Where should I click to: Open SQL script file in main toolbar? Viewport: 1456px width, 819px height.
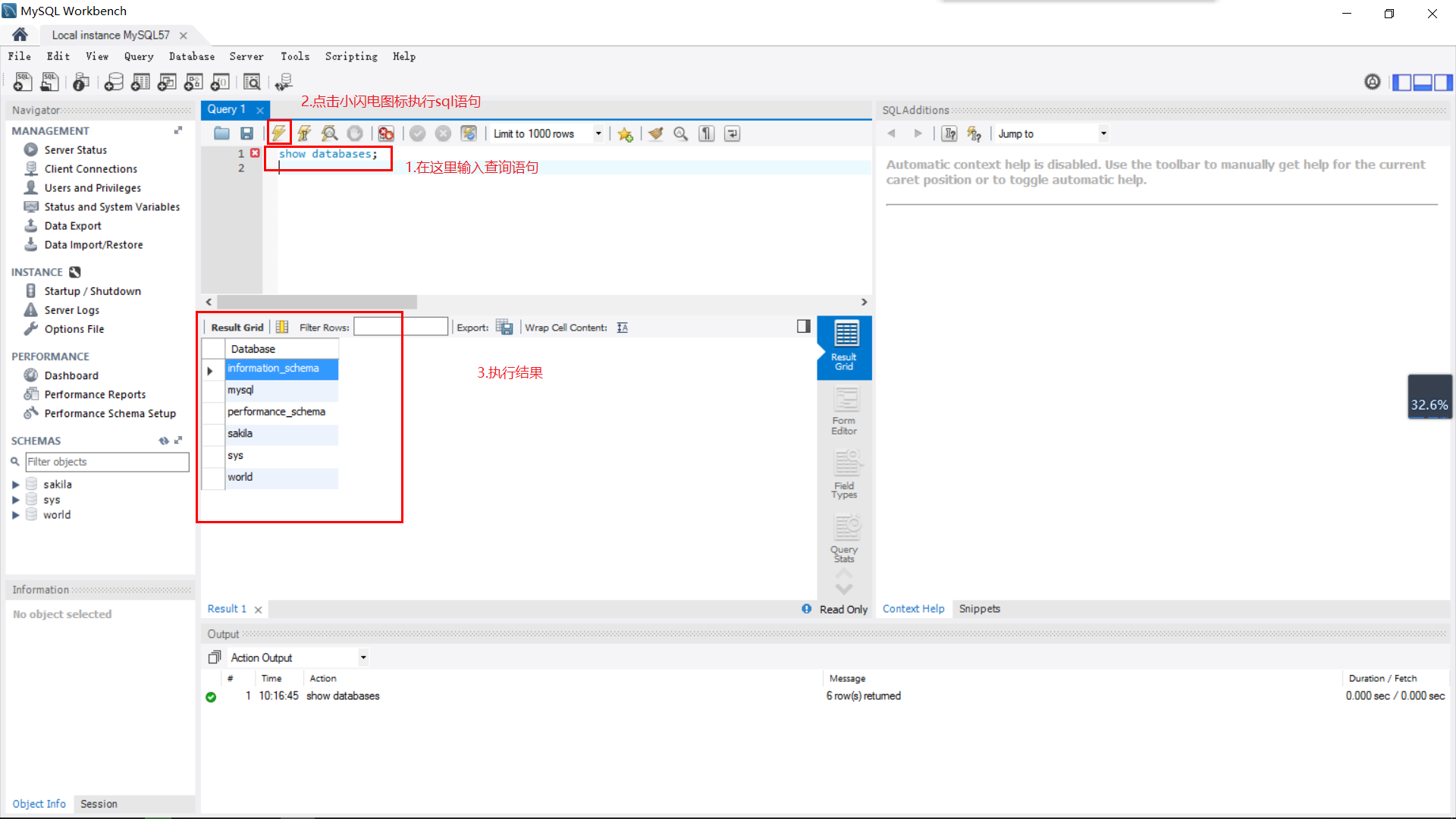coord(49,82)
